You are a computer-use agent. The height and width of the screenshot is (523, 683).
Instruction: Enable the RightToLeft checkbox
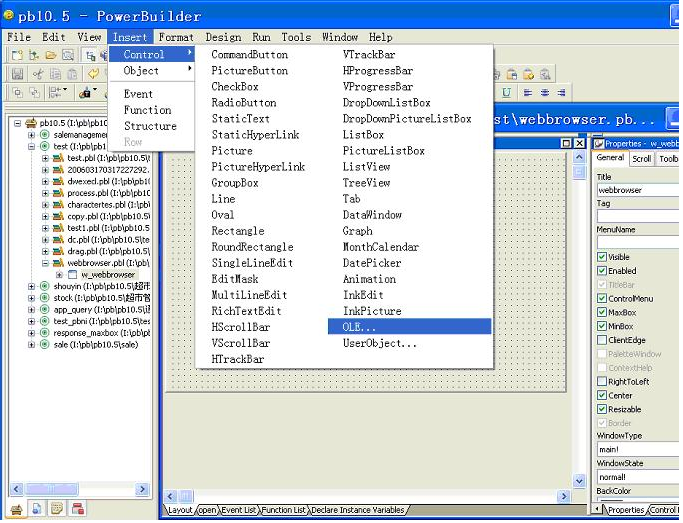point(602,381)
